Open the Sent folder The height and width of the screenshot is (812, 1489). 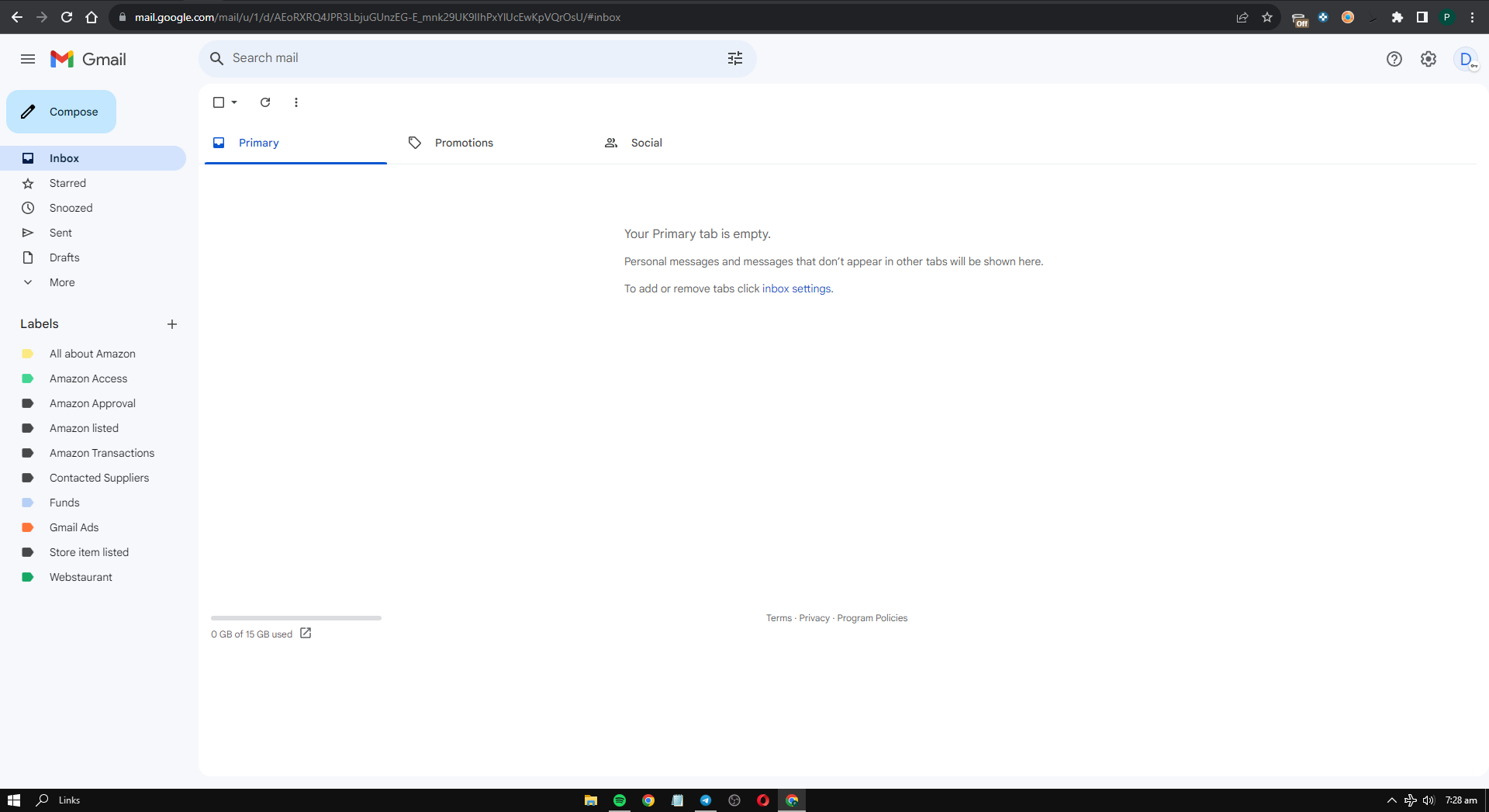pos(93,233)
